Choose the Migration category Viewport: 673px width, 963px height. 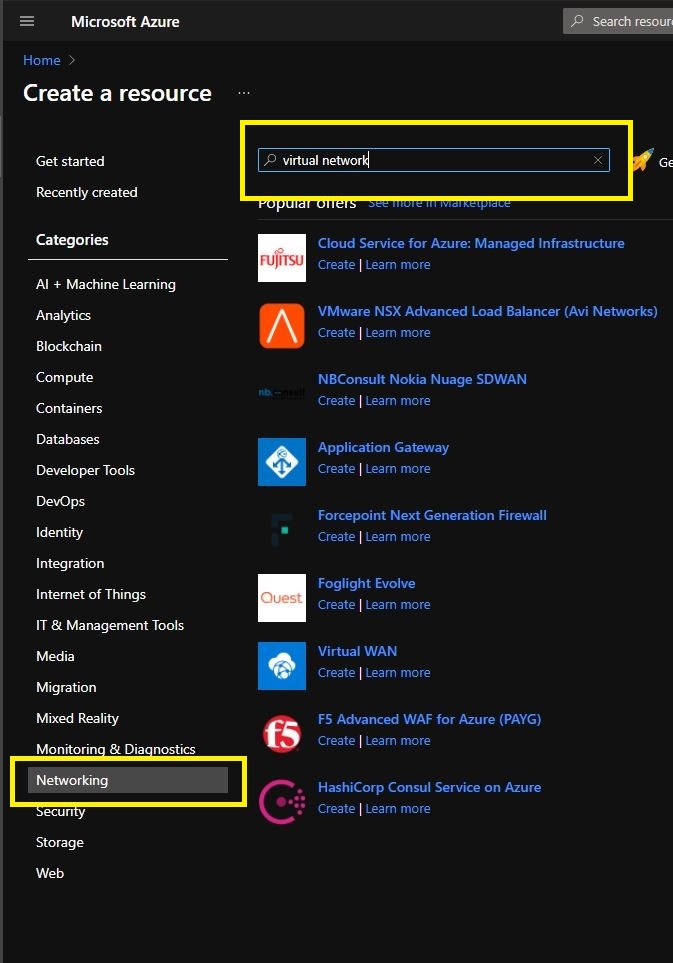pos(66,687)
